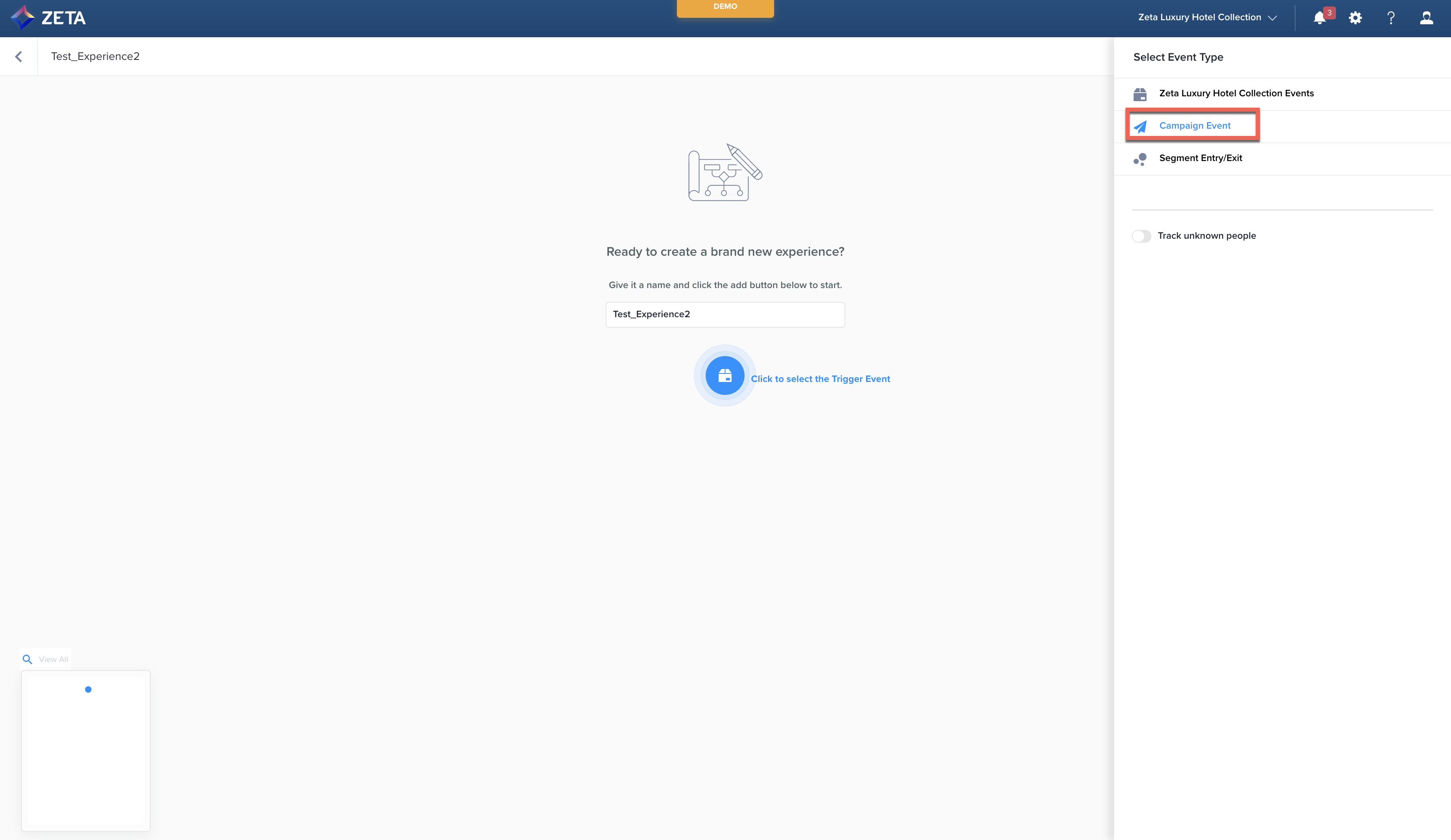The image size is (1451, 840).
Task: Click the experience name input field
Action: [725, 314]
